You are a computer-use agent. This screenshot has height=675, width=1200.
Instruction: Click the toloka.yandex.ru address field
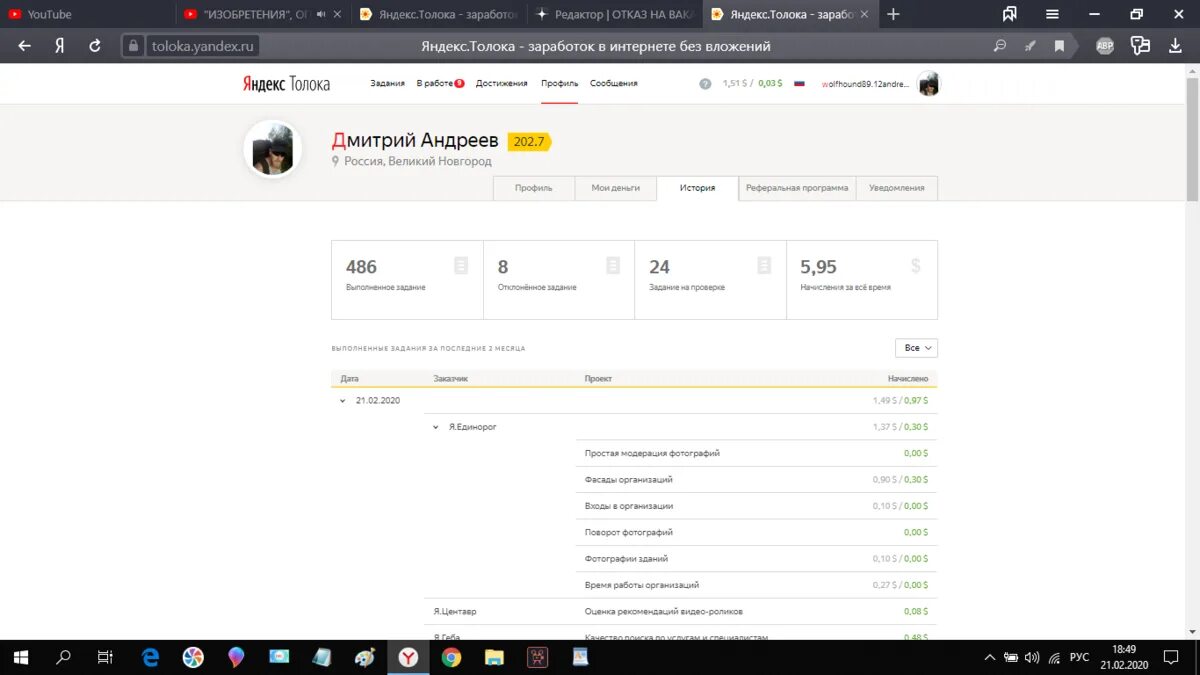(204, 46)
